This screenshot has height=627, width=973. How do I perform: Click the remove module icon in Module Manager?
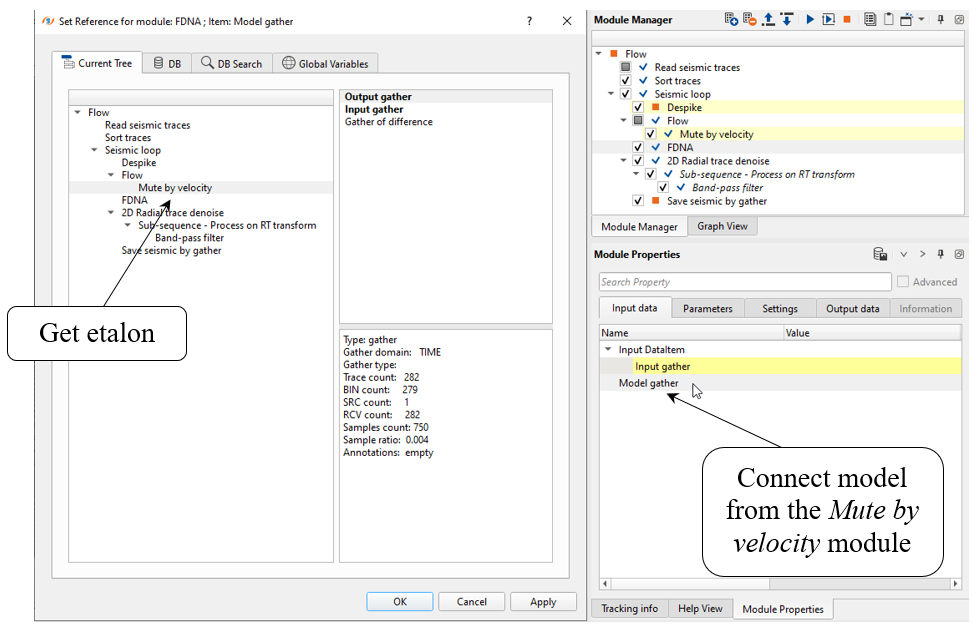pos(750,19)
